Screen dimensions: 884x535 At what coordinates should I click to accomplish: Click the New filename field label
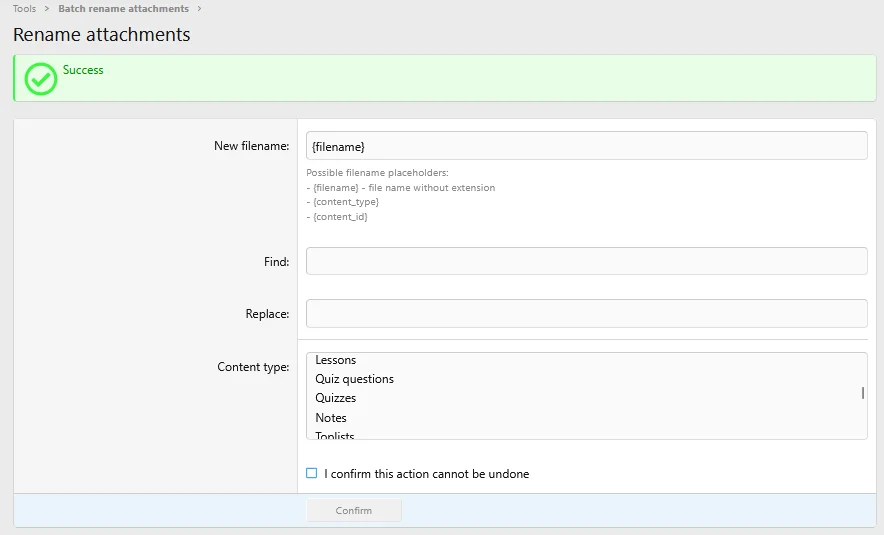251,146
